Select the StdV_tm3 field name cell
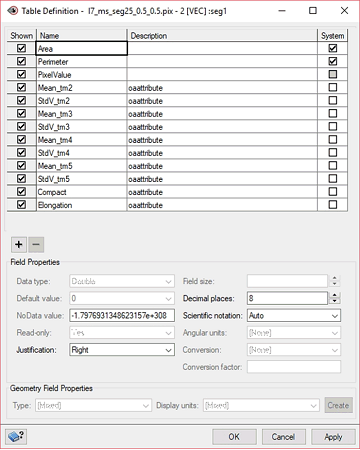Viewport: 360px width, 450px height. 82,126
